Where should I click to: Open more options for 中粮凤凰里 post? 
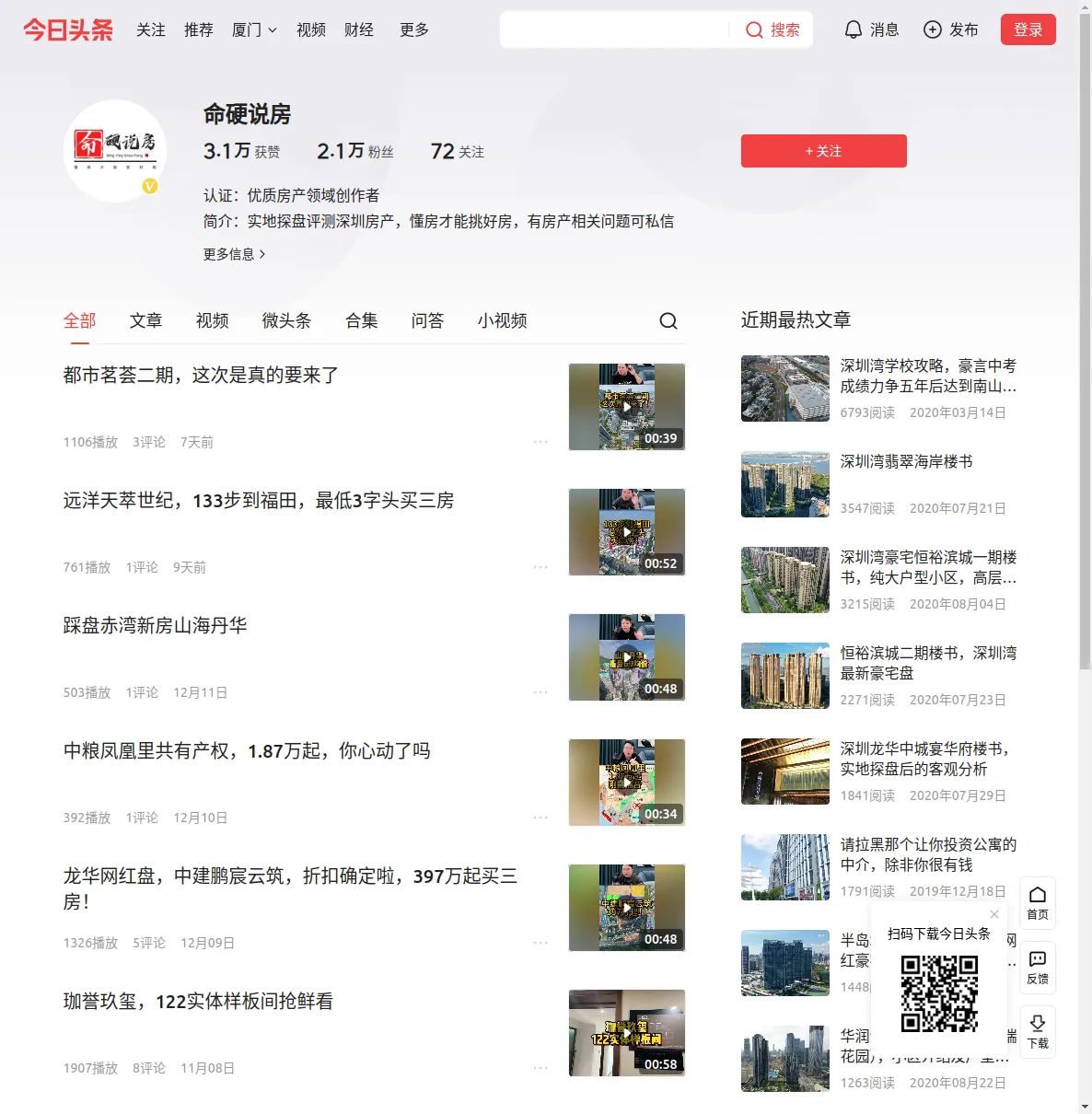click(540, 818)
